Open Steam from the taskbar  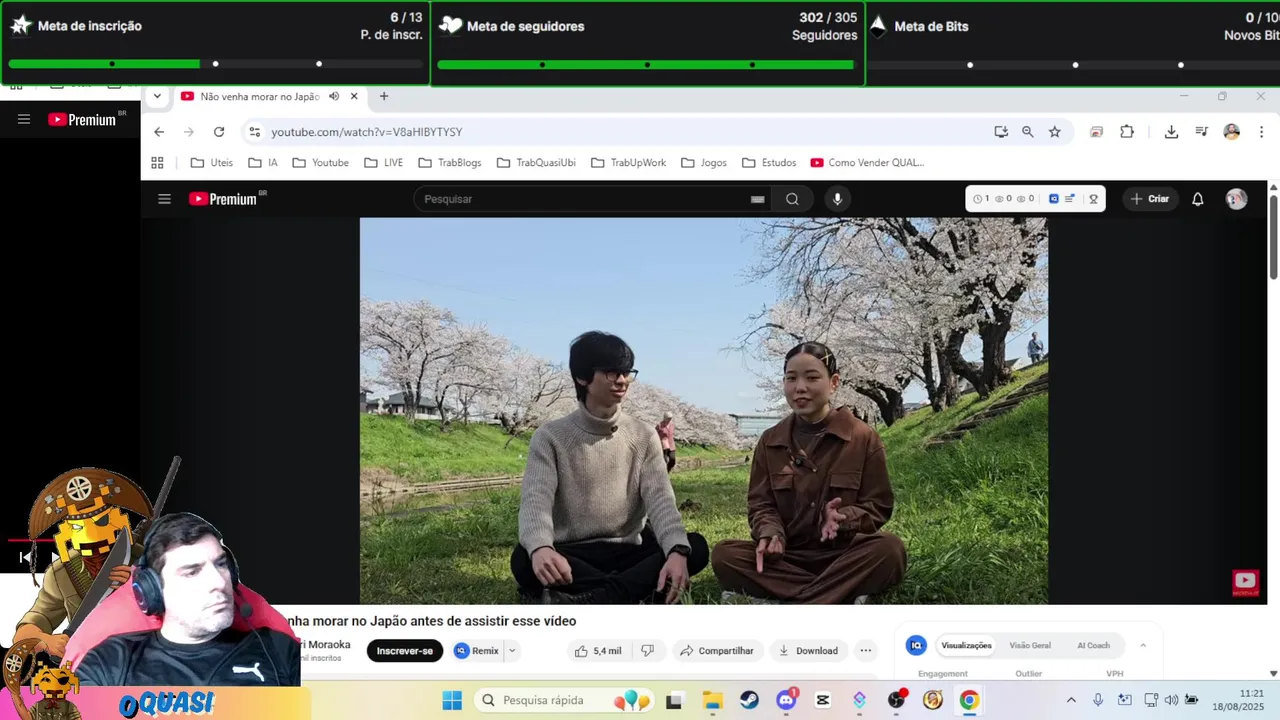point(749,701)
